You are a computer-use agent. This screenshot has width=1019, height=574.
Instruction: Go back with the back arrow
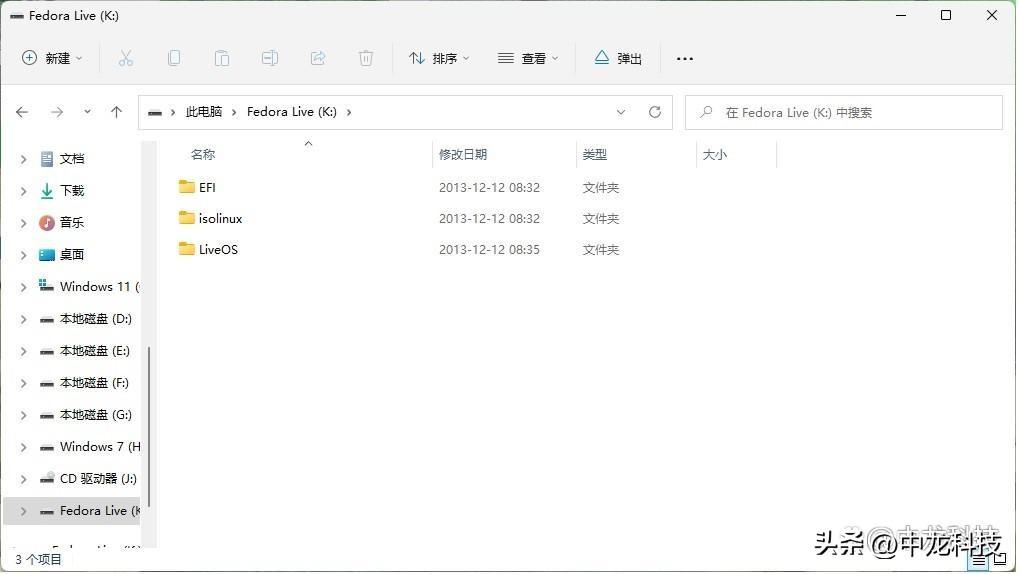22,112
